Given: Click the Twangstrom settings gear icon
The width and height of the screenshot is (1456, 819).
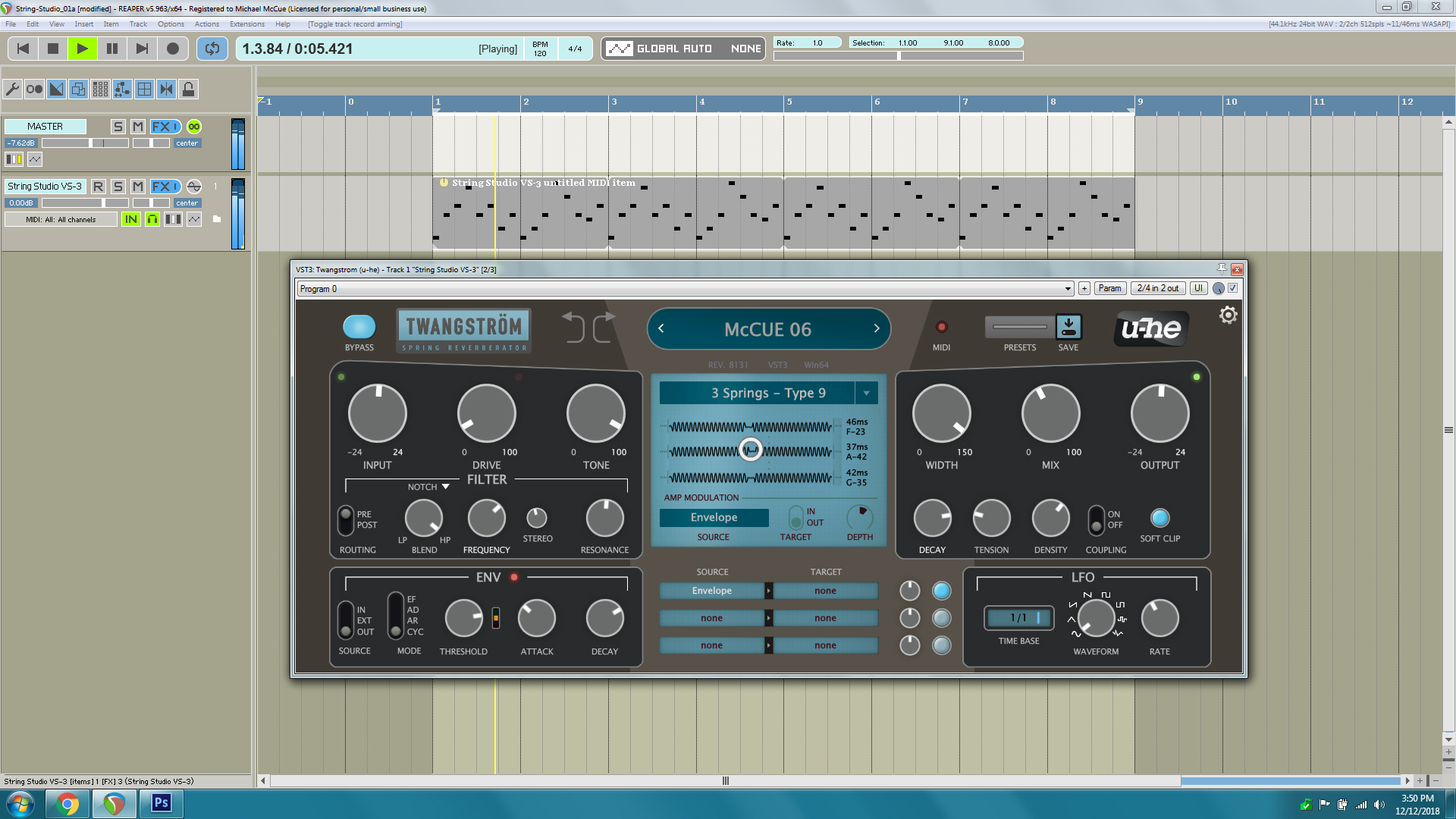Looking at the screenshot, I should point(1228,315).
